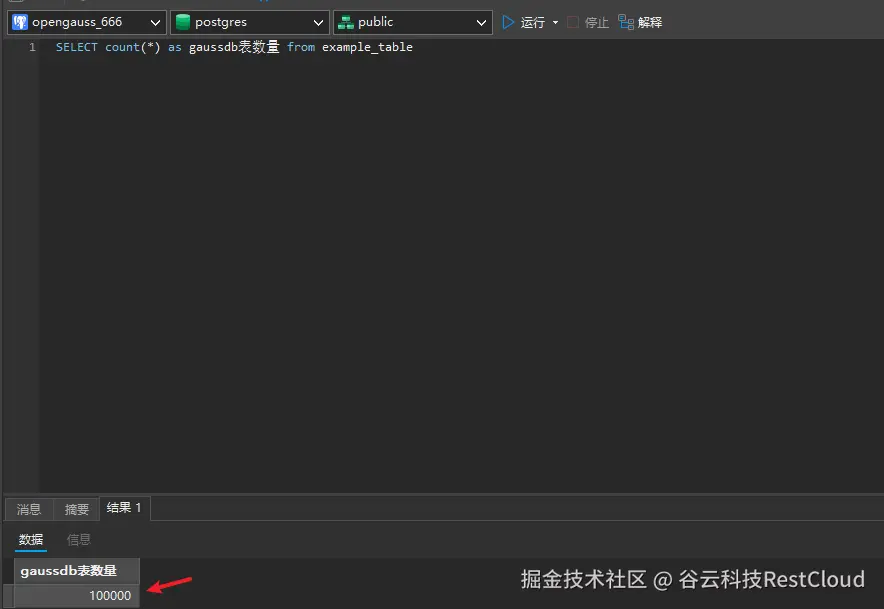This screenshot has width=884, height=609.
Task: Switch to the 消息 messages tab
Action: click(29, 509)
